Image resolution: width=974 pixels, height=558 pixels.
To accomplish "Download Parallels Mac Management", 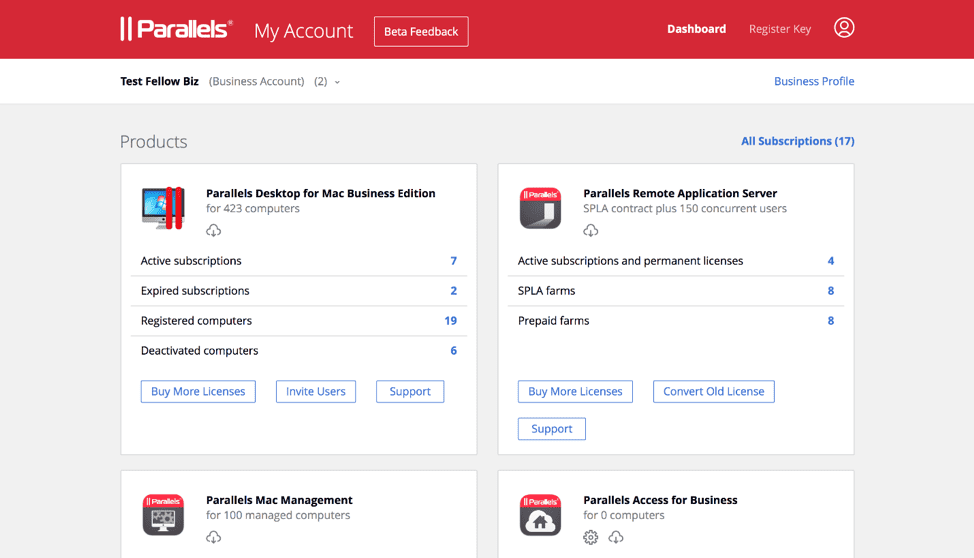I will 214,537.
